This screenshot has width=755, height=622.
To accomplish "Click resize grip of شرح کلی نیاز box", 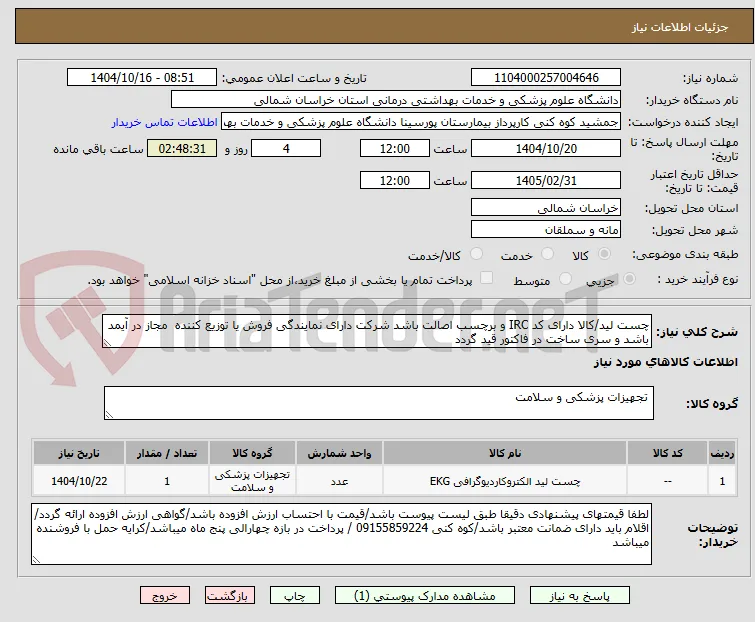I will pos(107,343).
